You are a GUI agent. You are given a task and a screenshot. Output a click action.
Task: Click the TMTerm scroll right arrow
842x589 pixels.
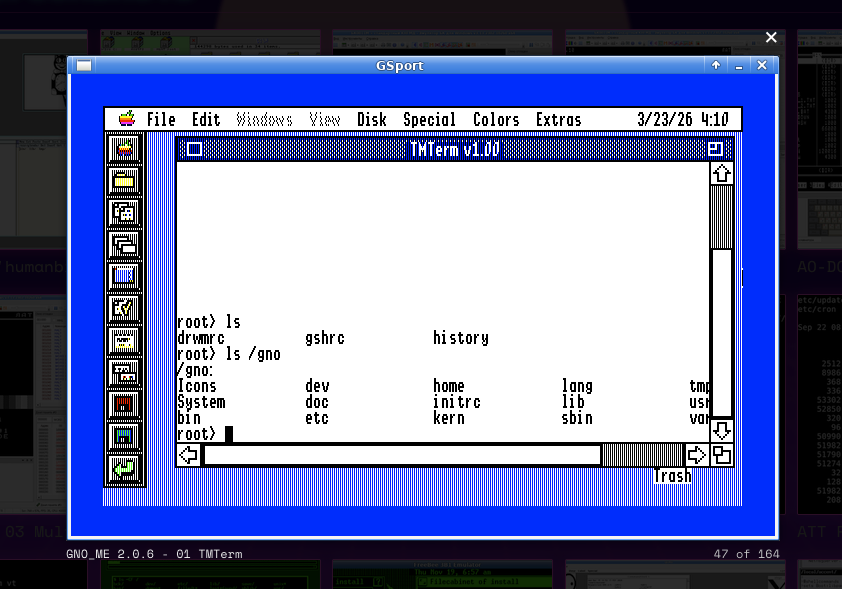(696, 455)
